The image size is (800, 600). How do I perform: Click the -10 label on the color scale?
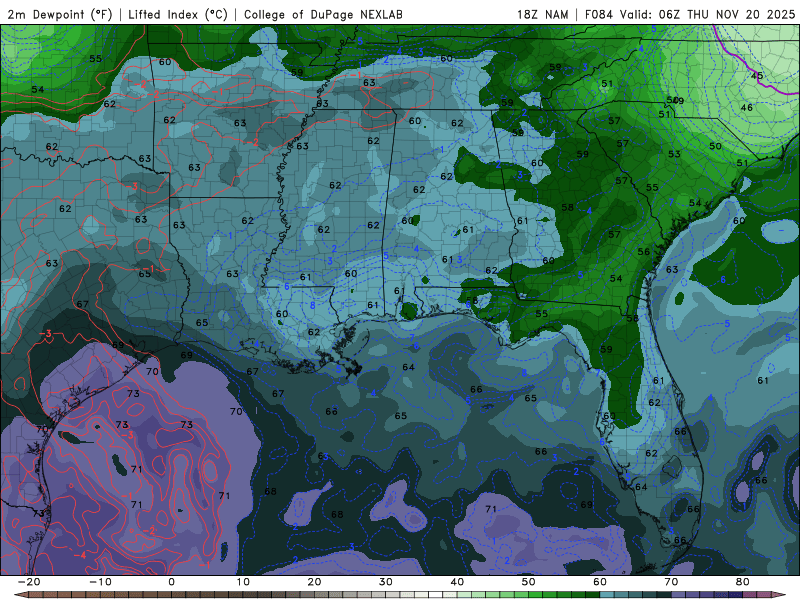(100, 582)
